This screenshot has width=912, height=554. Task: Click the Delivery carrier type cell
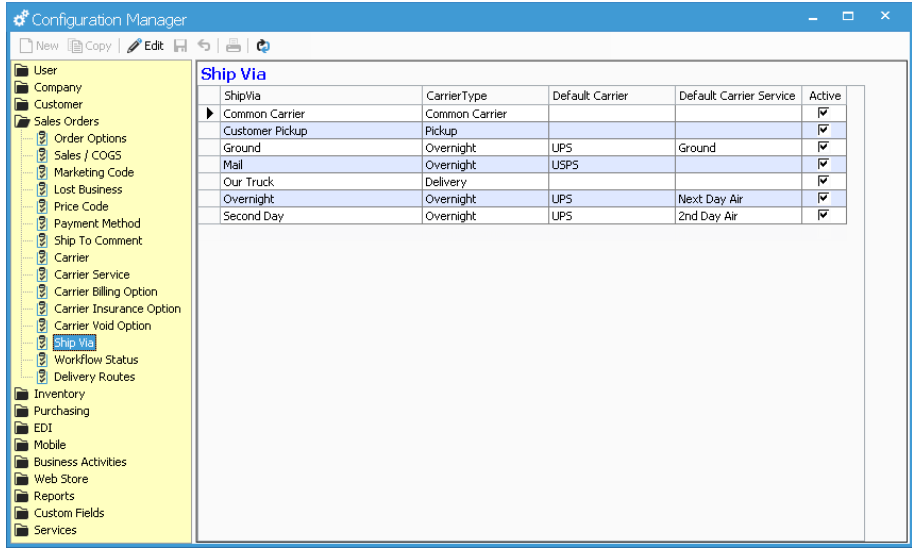click(x=485, y=182)
